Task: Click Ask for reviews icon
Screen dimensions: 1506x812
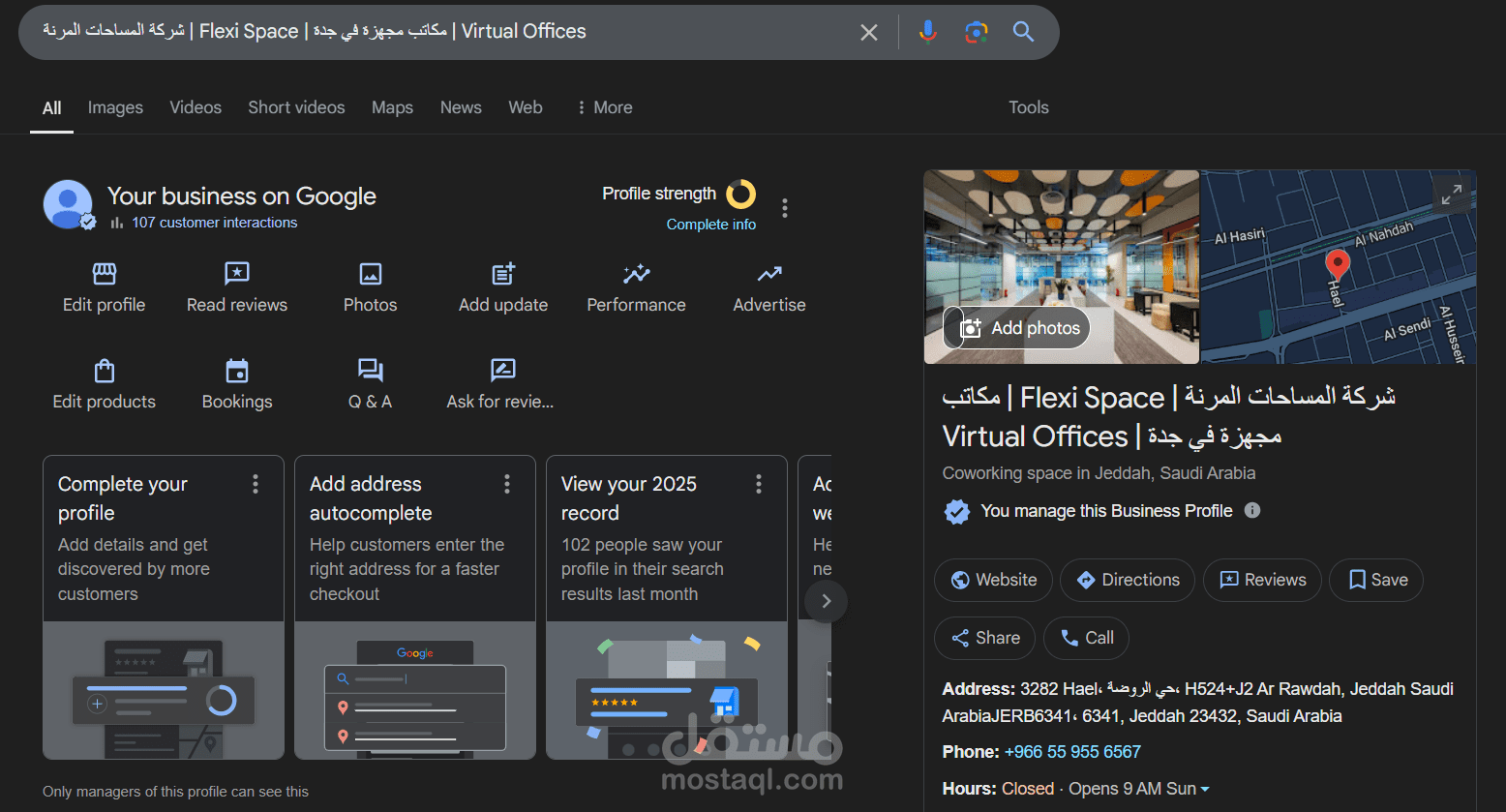Action: [503, 371]
